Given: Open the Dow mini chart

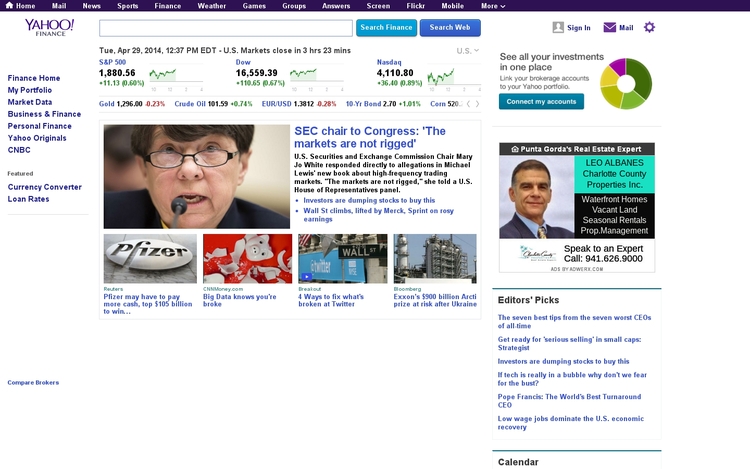Looking at the screenshot, I should [x=317, y=78].
